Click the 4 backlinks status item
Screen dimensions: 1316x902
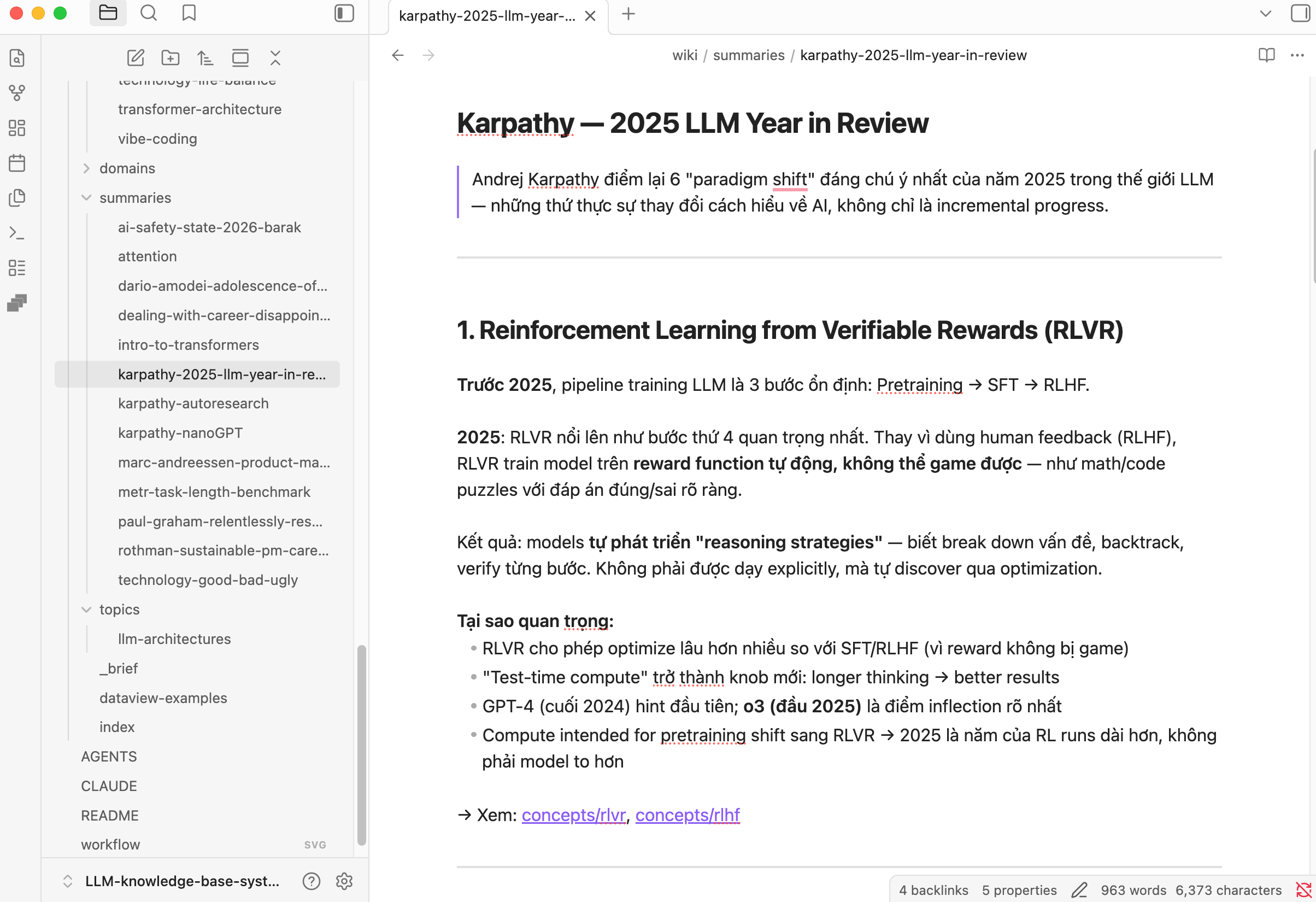click(x=933, y=890)
